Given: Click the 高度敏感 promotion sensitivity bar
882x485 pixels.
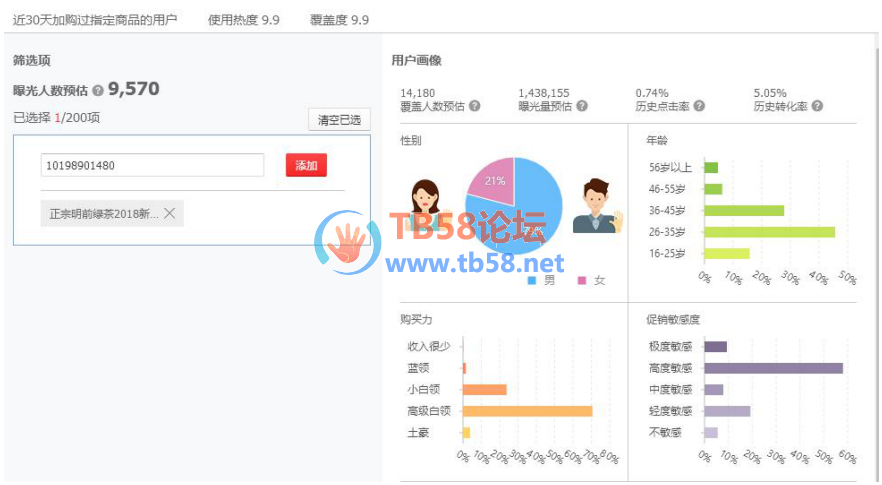Looking at the screenshot, I should tap(773, 368).
